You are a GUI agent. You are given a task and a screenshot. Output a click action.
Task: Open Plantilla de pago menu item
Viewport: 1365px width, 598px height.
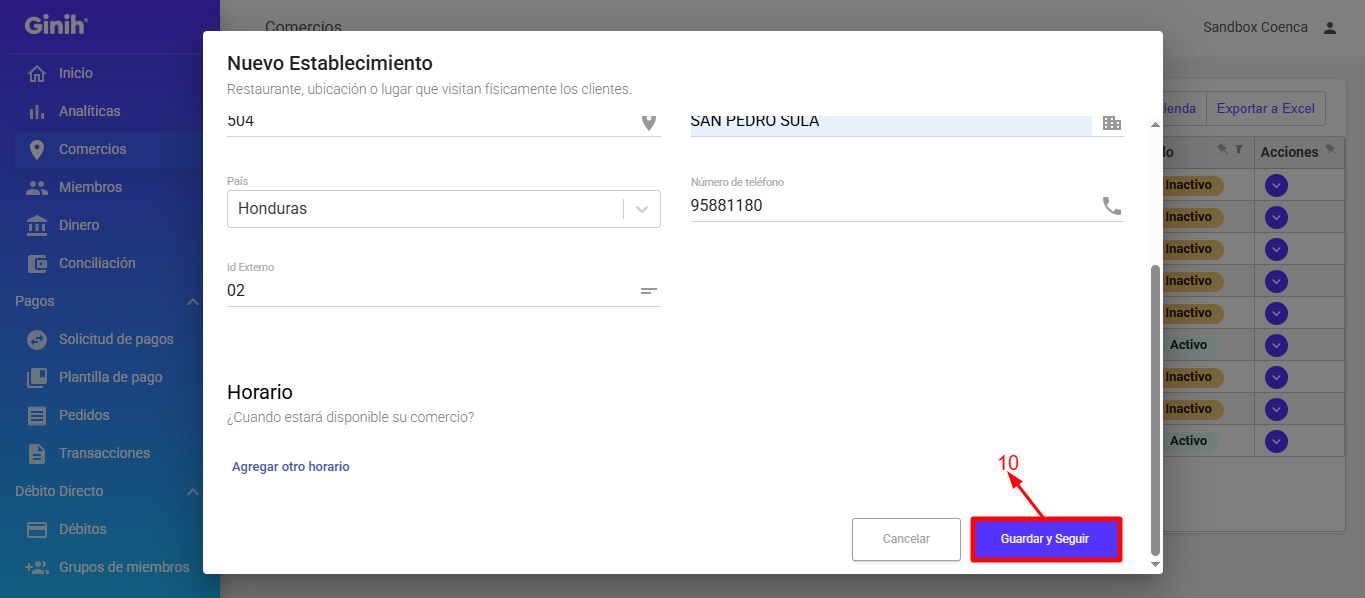(x=110, y=378)
